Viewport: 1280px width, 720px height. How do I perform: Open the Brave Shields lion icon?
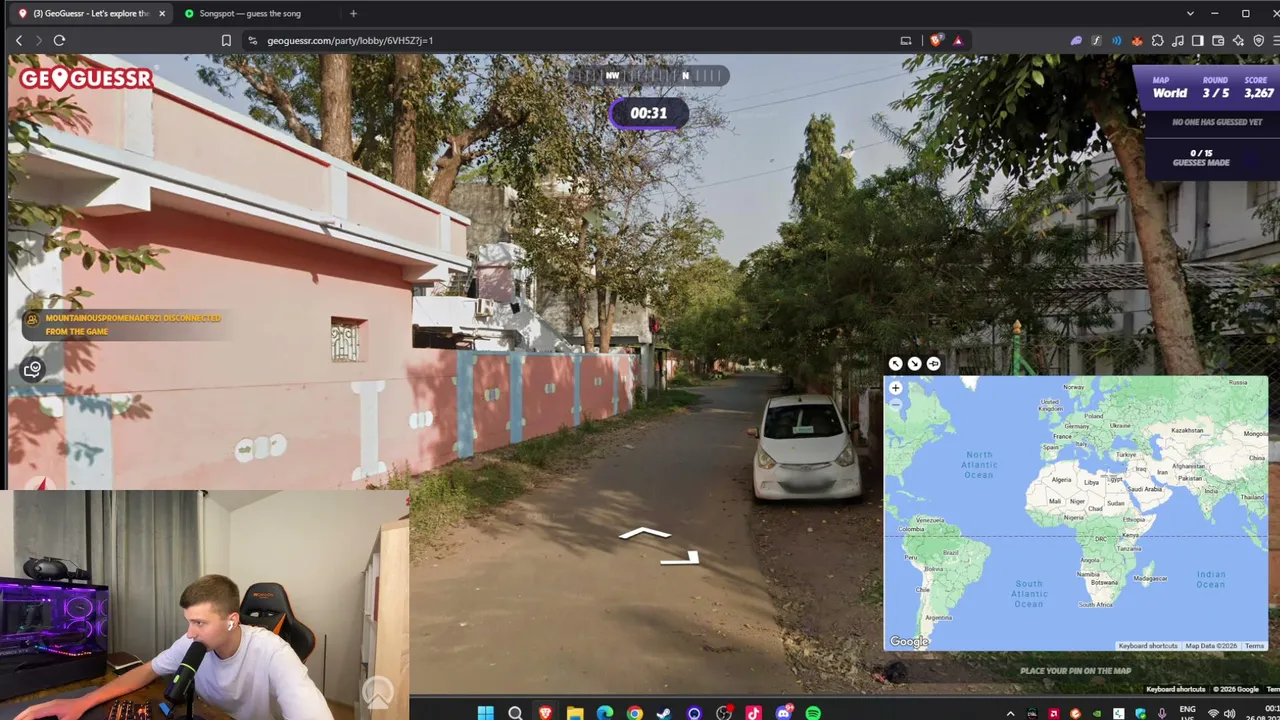(936, 40)
